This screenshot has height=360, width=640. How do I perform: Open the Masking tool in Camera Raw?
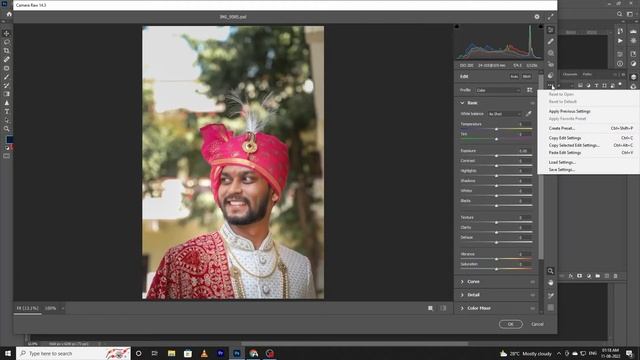pos(551,53)
